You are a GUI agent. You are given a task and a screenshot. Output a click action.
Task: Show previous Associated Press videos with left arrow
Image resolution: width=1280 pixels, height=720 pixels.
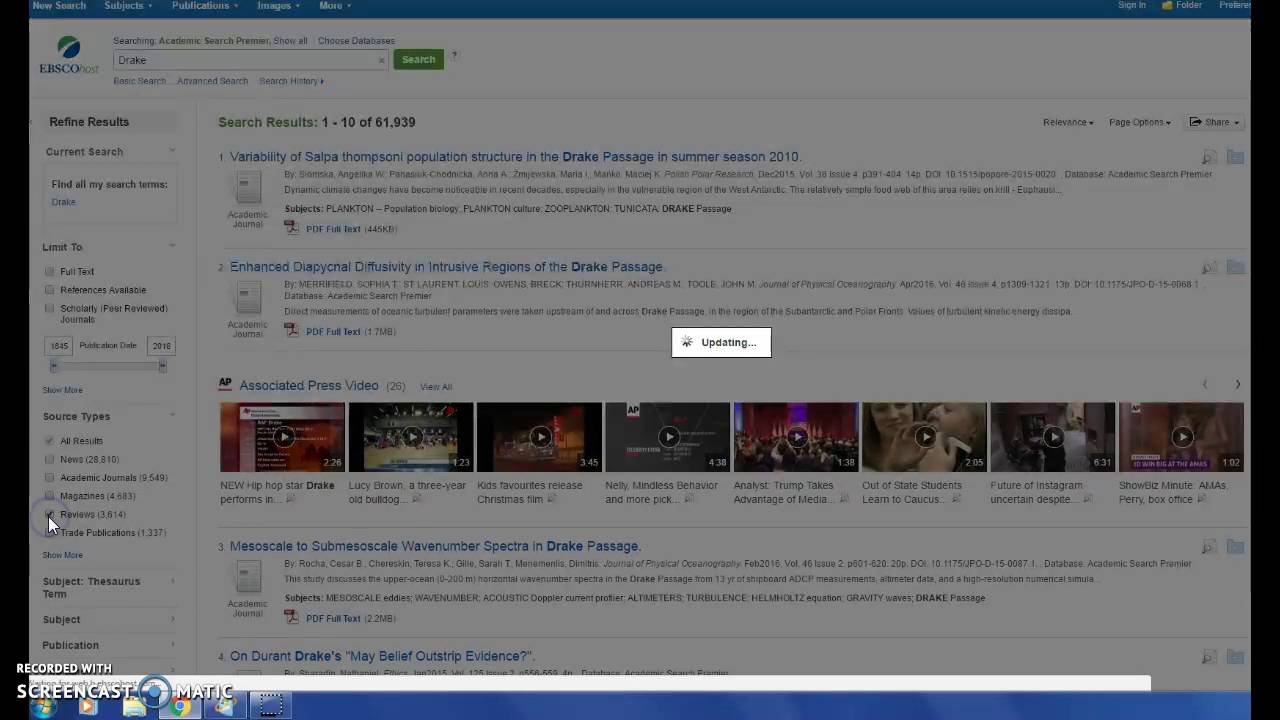point(1205,385)
